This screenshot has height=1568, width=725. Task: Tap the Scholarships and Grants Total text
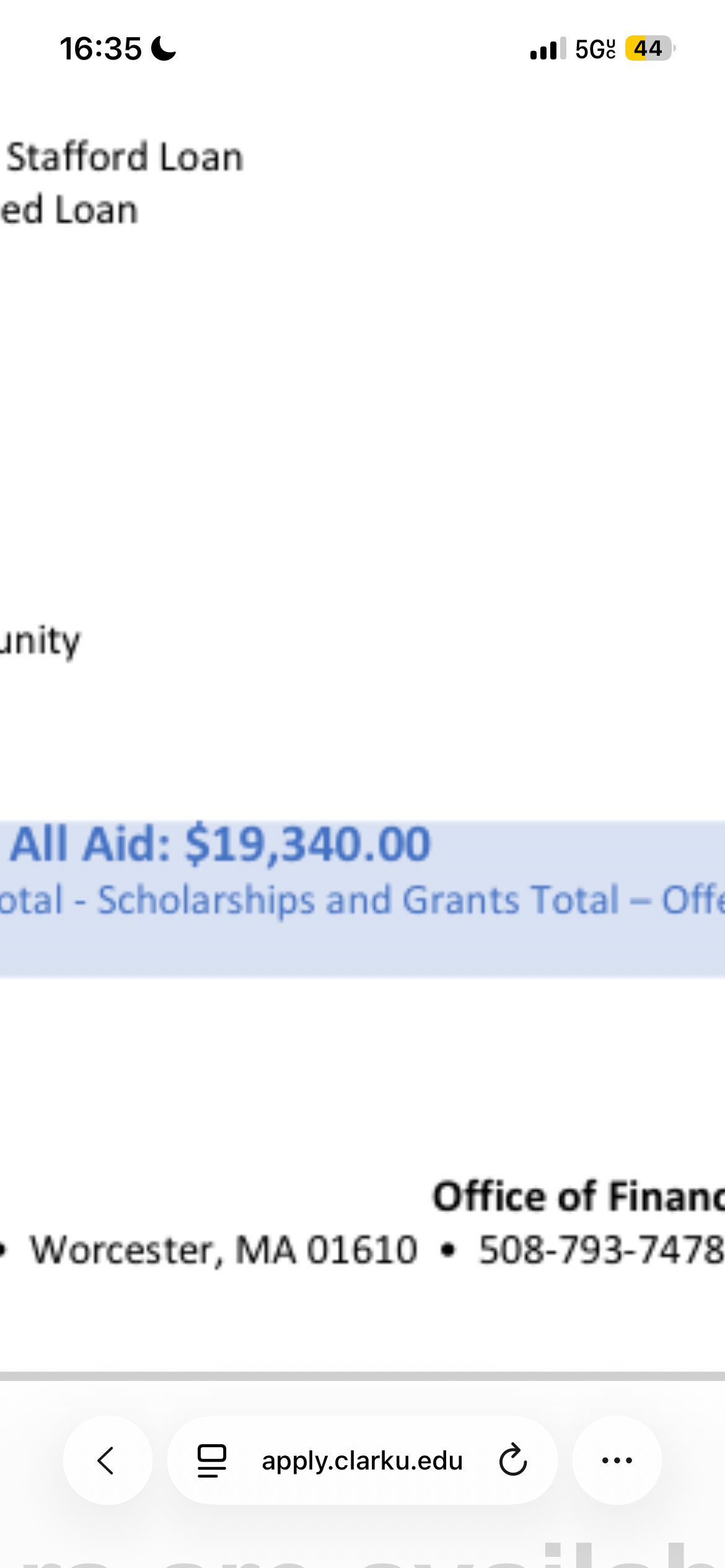[359, 900]
